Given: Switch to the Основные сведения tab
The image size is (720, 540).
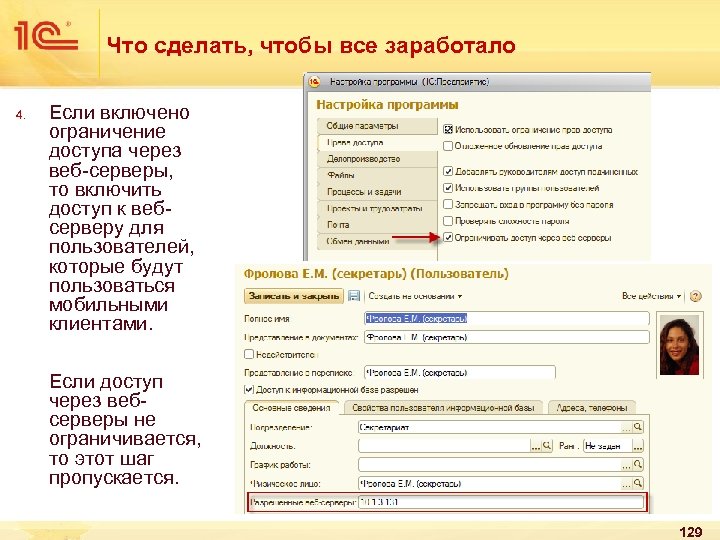Looking at the screenshot, I should click(291, 408).
